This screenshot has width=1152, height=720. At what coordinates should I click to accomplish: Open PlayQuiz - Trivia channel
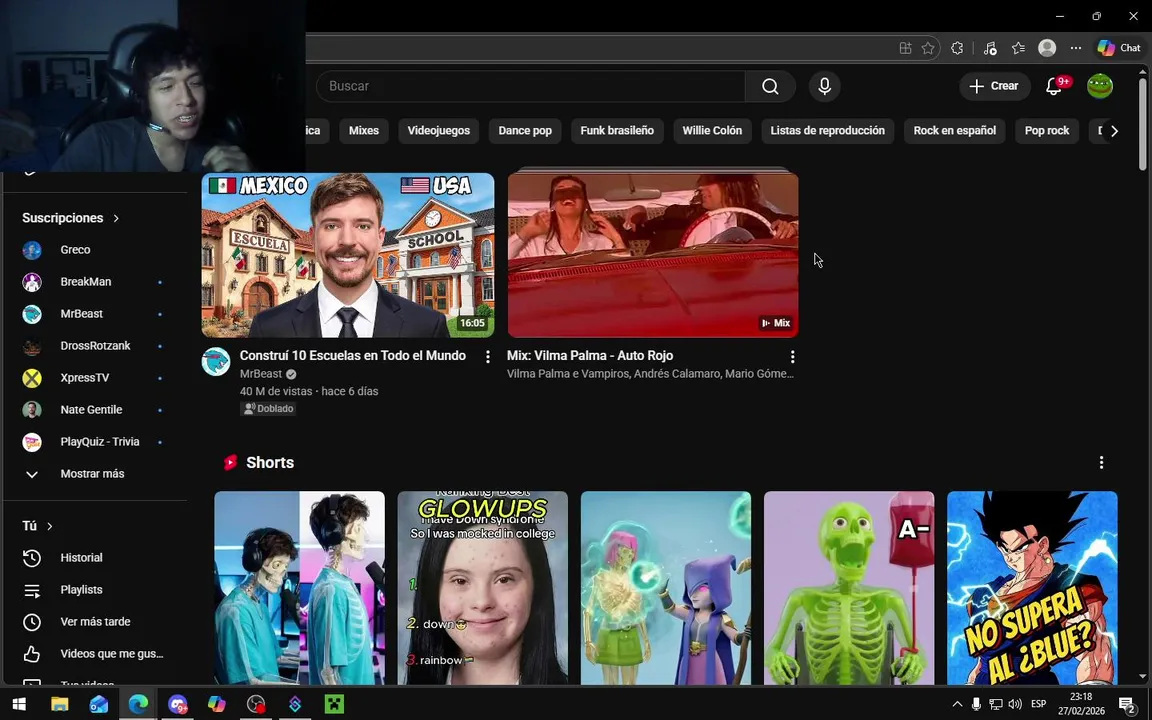click(x=95, y=442)
